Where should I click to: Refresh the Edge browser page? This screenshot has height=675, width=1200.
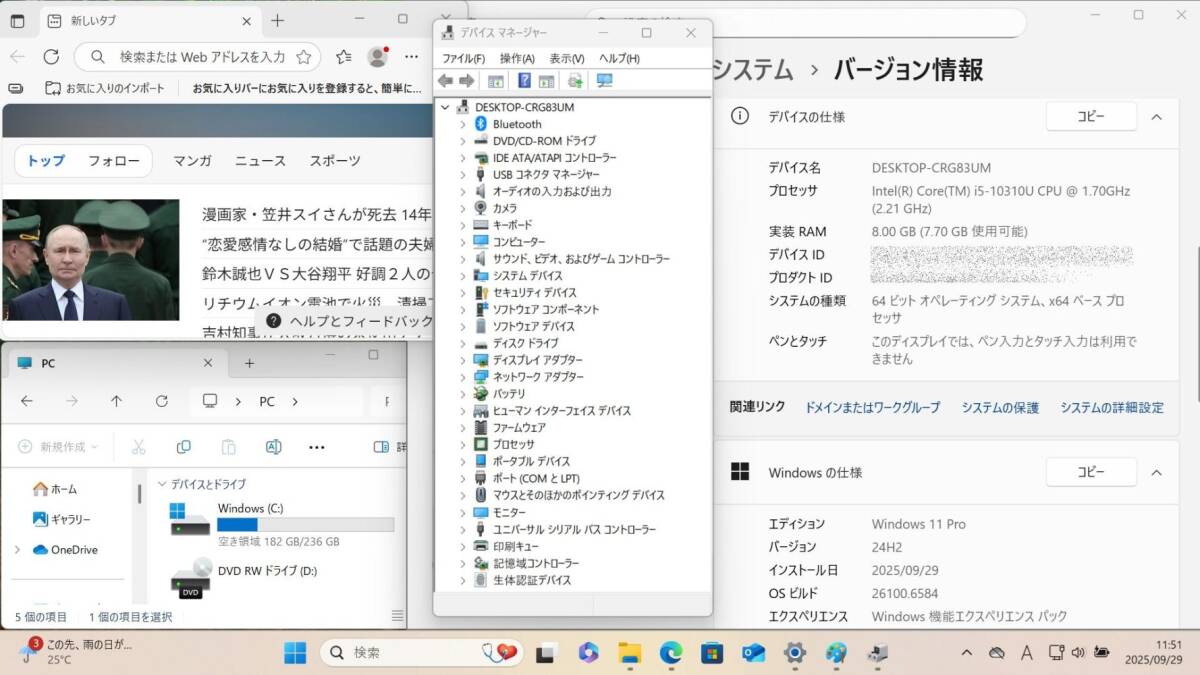pos(51,57)
